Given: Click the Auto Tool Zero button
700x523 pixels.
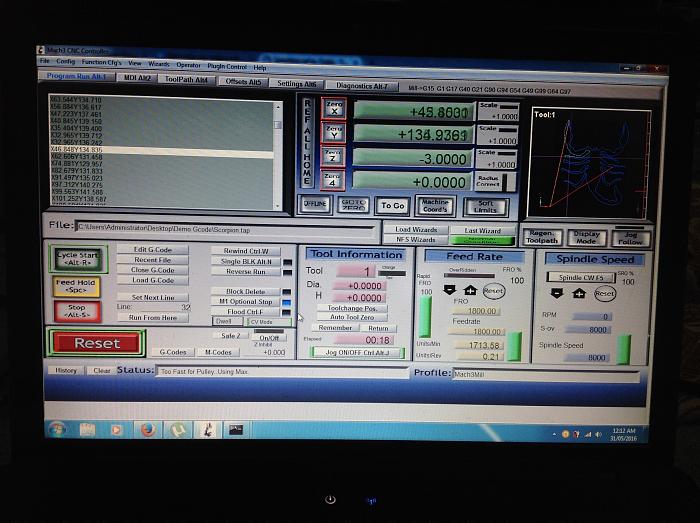Looking at the screenshot, I should point(352,317).
